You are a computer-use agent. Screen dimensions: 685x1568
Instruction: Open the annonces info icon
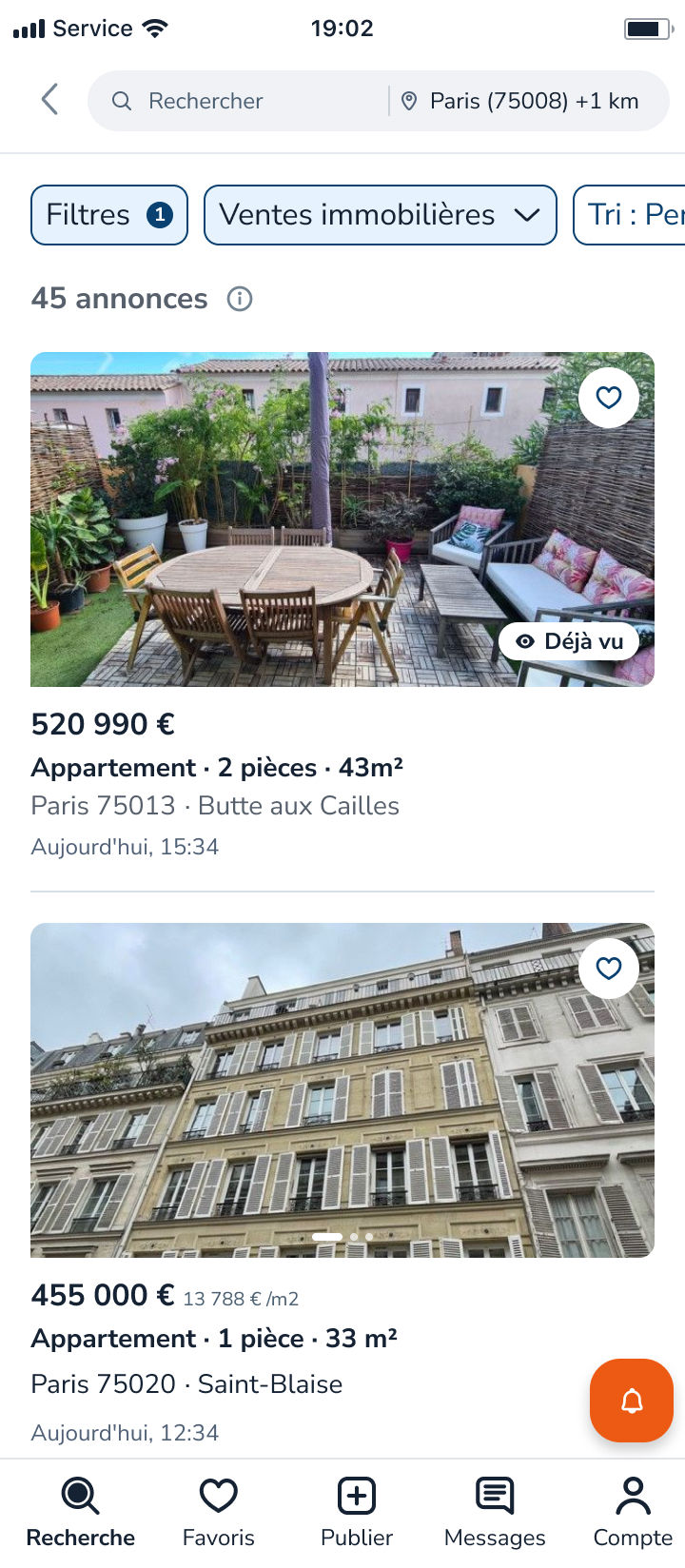[240, 299]
